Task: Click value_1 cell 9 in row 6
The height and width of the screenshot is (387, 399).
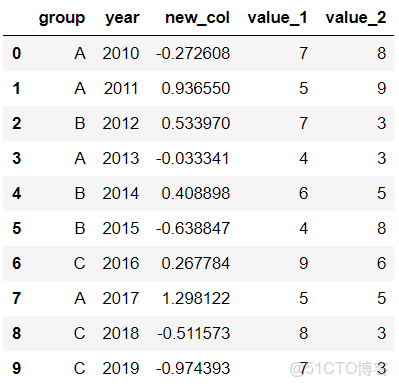Action: pos(303,263)
